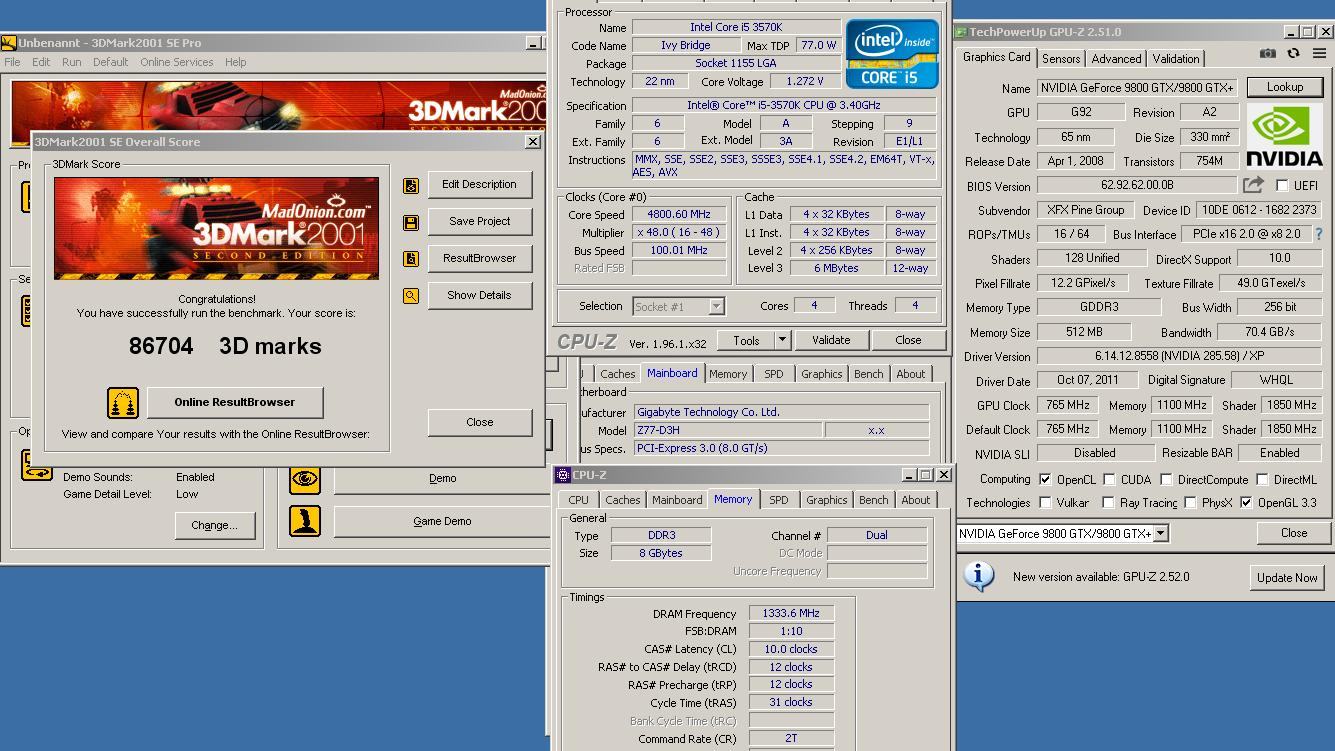Take a GPU-Z screenshot with camera icon
1335x751 pixels.
(1267, 54)
